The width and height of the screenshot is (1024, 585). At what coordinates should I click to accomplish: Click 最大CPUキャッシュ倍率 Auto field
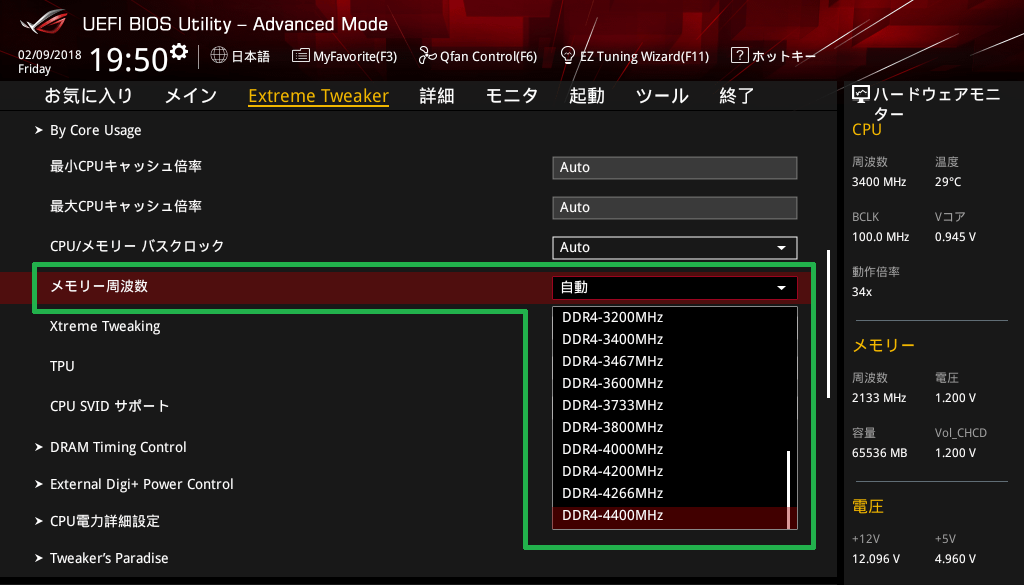tap(675, 207)
